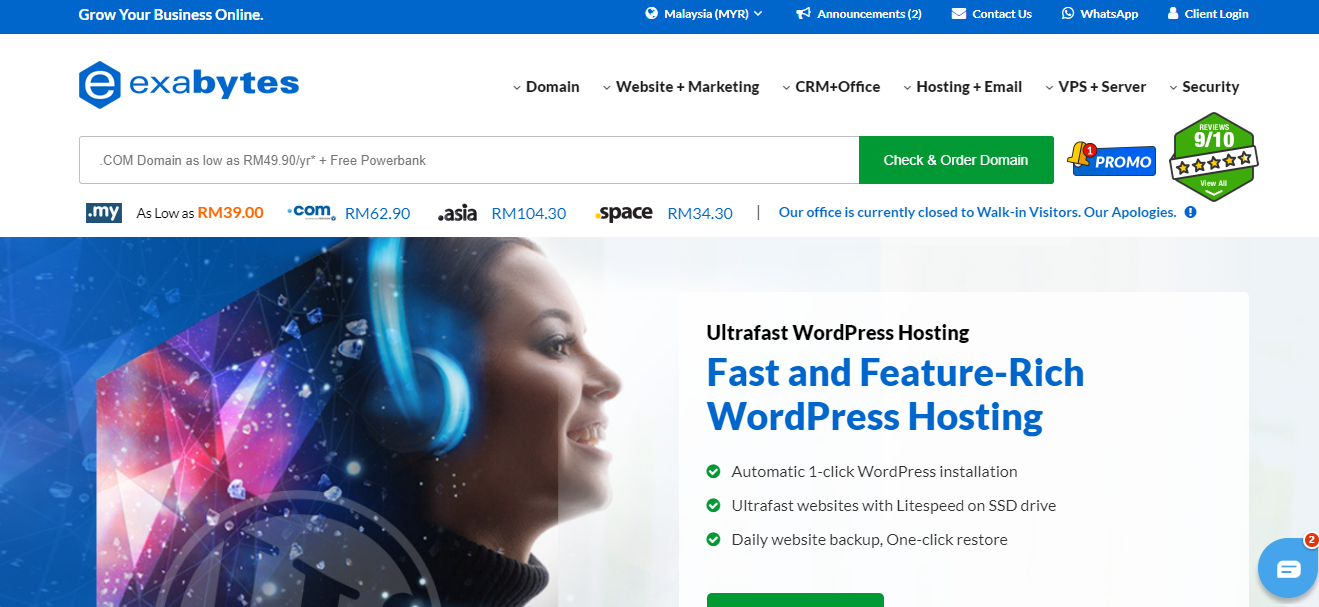Click the Exabytes logo

tap(189, 85)
